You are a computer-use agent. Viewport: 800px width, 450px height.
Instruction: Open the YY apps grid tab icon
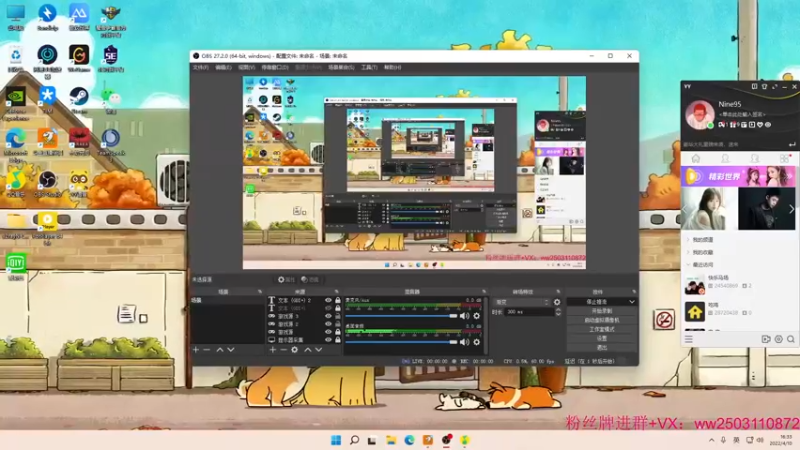[x=785, y=159]
